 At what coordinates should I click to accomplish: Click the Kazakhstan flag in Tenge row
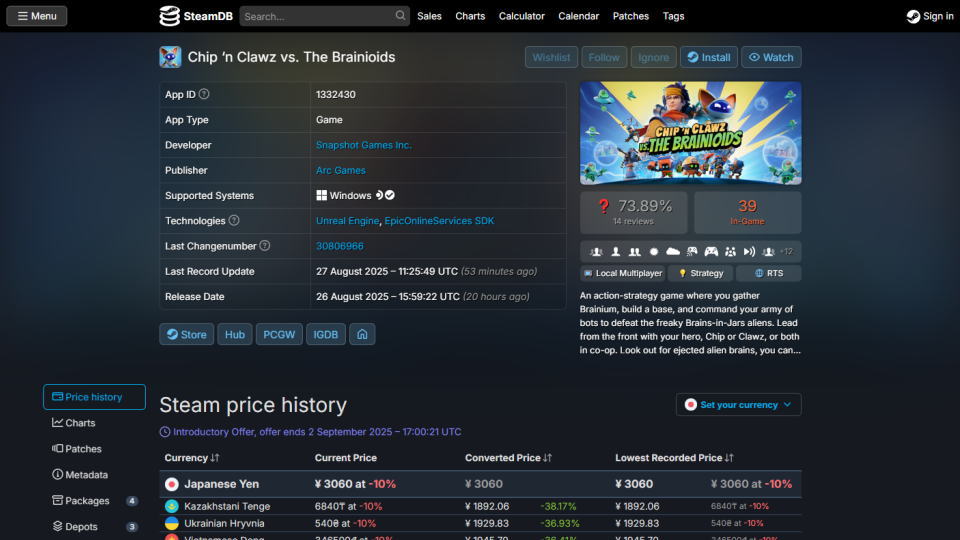pyautogui.click(x=171, y=506)
